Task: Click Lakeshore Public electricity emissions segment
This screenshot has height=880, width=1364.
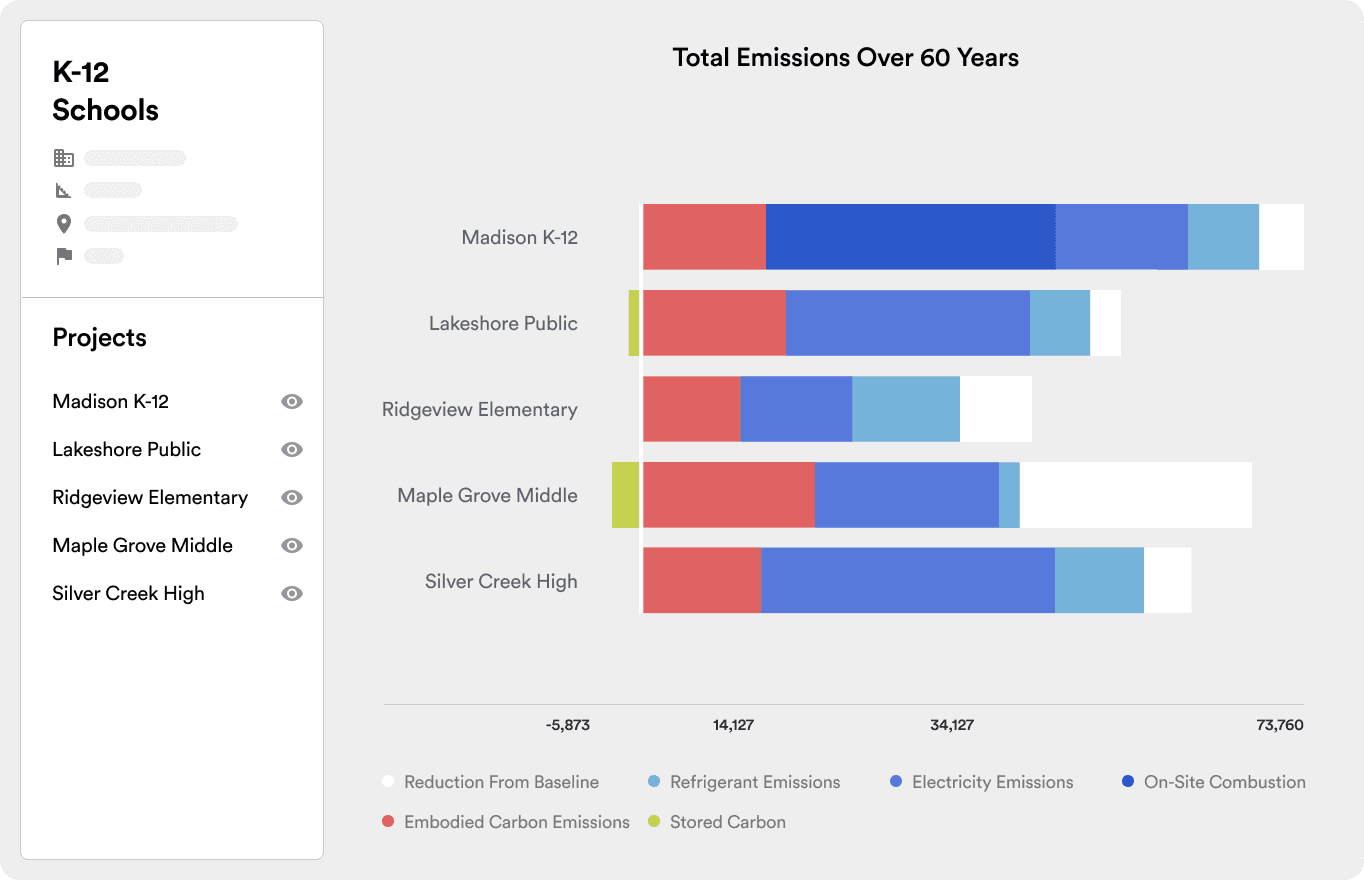Action: (x=908, y=323)
